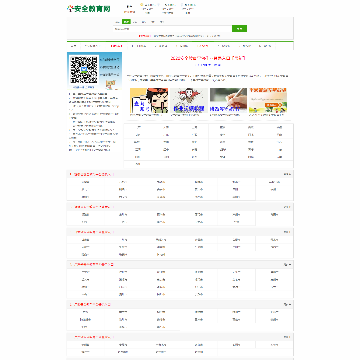Click the QR code image in the sidebar

[84, 70]
